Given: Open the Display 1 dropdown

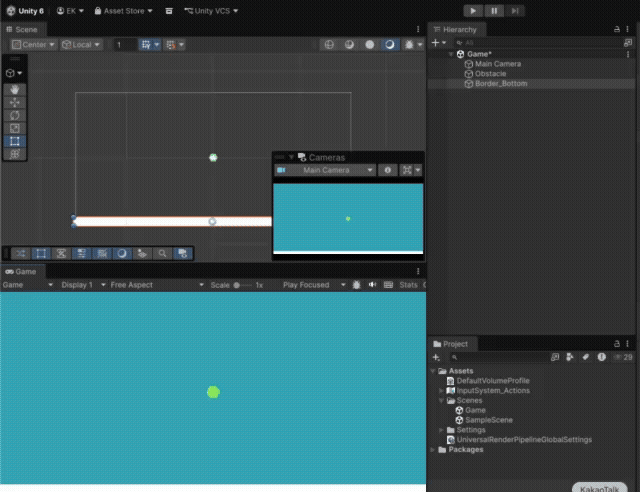Looking at the screenshot, I should 84,285.
